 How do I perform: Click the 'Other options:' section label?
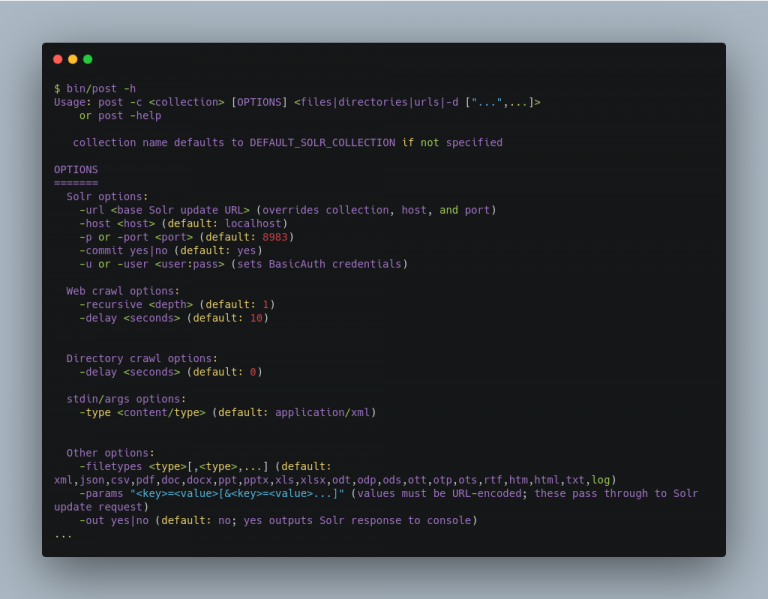point(111,453)
